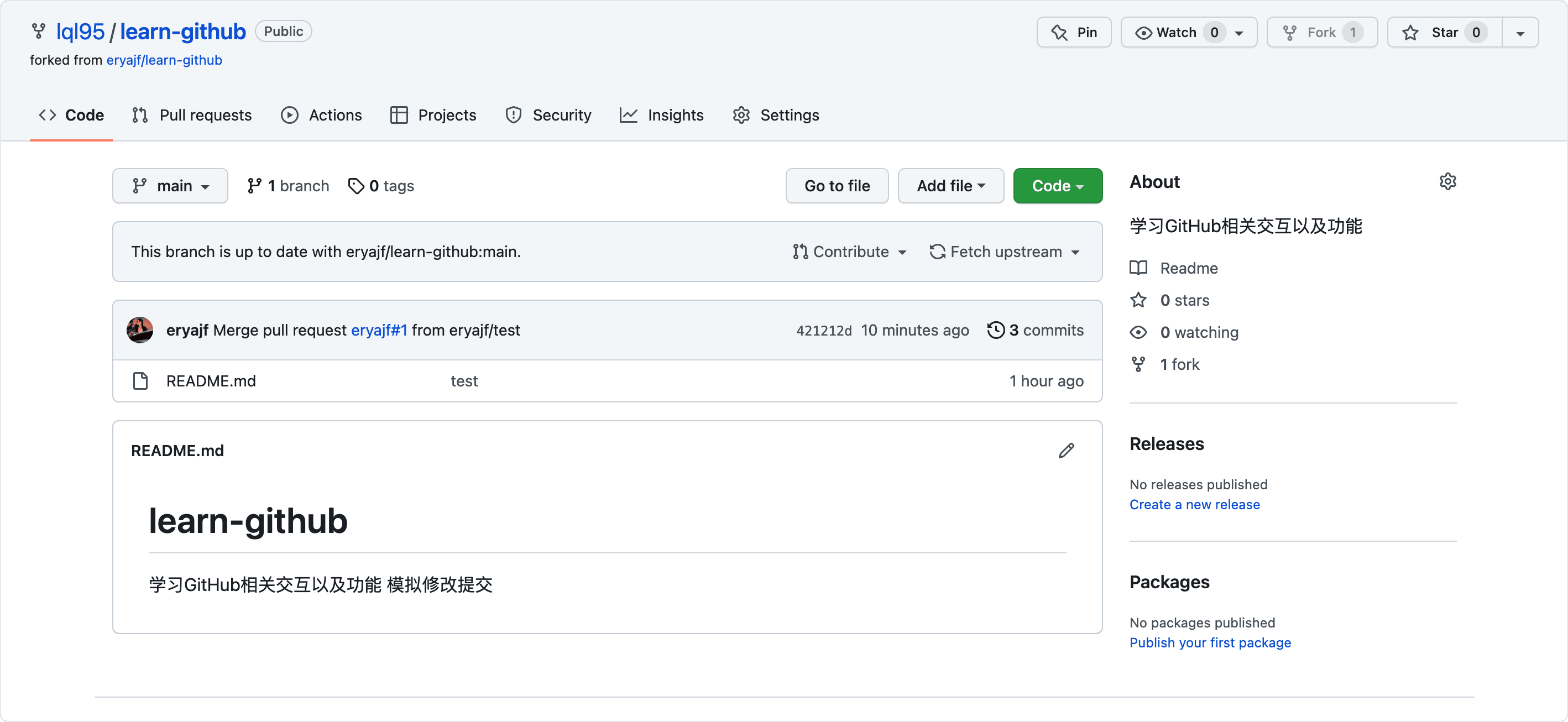Click the learn-github README heading
The width and height of the screenshot is (1568, 722).
coord(248,521)
